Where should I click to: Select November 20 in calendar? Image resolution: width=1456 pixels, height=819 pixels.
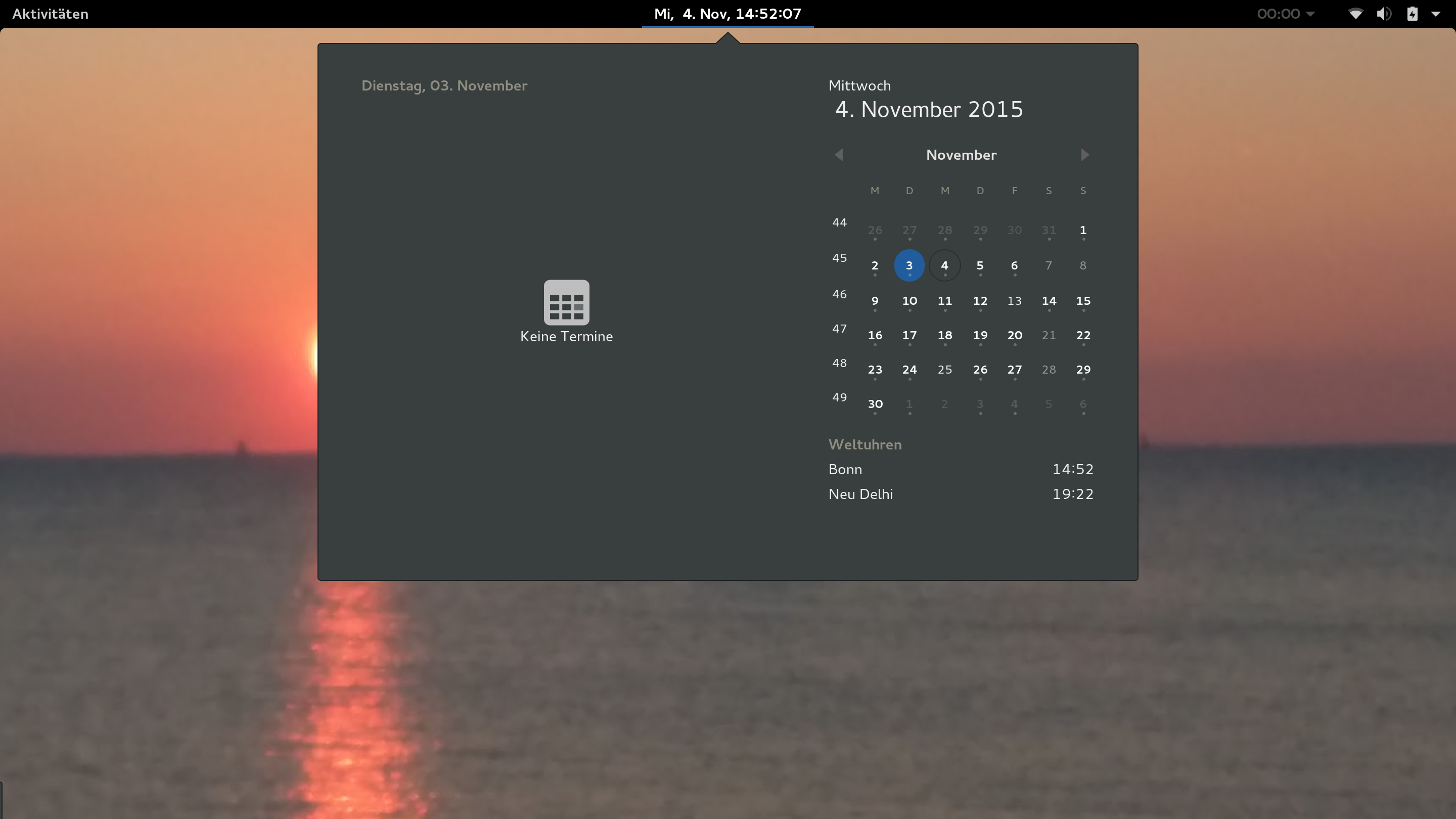coord(1014,336)
